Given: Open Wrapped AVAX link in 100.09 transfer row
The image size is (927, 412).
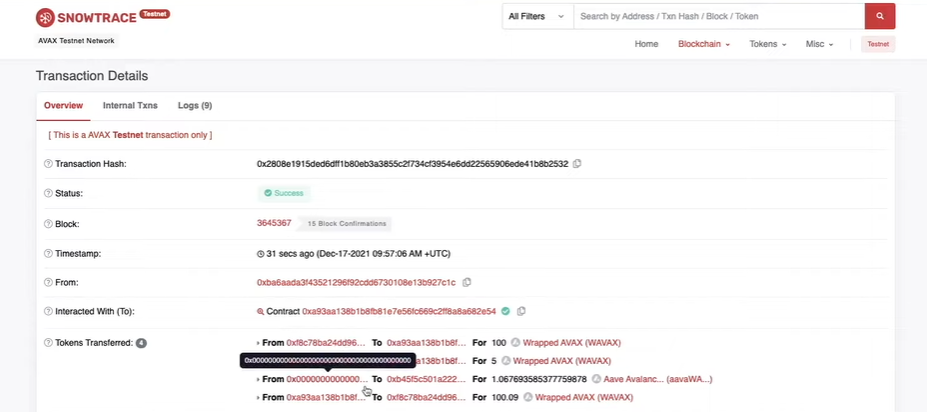Looking at the screenshot, I should coord(584,397).
